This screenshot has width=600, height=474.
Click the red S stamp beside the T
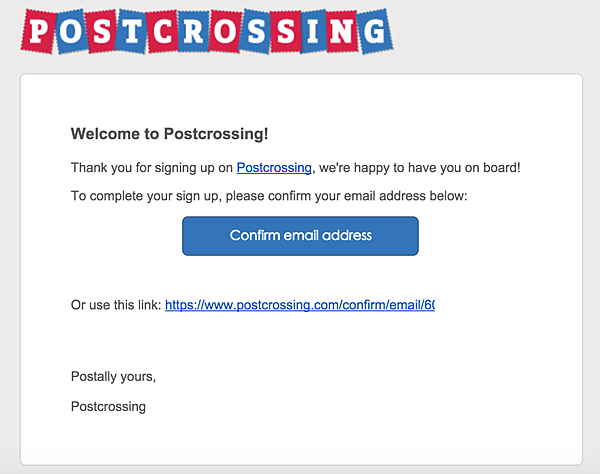click(x=101, y=32)
